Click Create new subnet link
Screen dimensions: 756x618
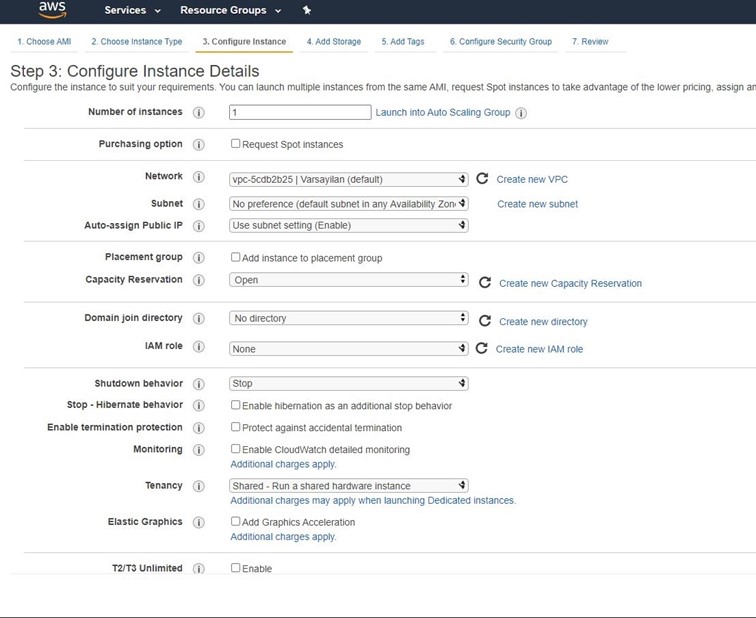[x=537, y=204]
